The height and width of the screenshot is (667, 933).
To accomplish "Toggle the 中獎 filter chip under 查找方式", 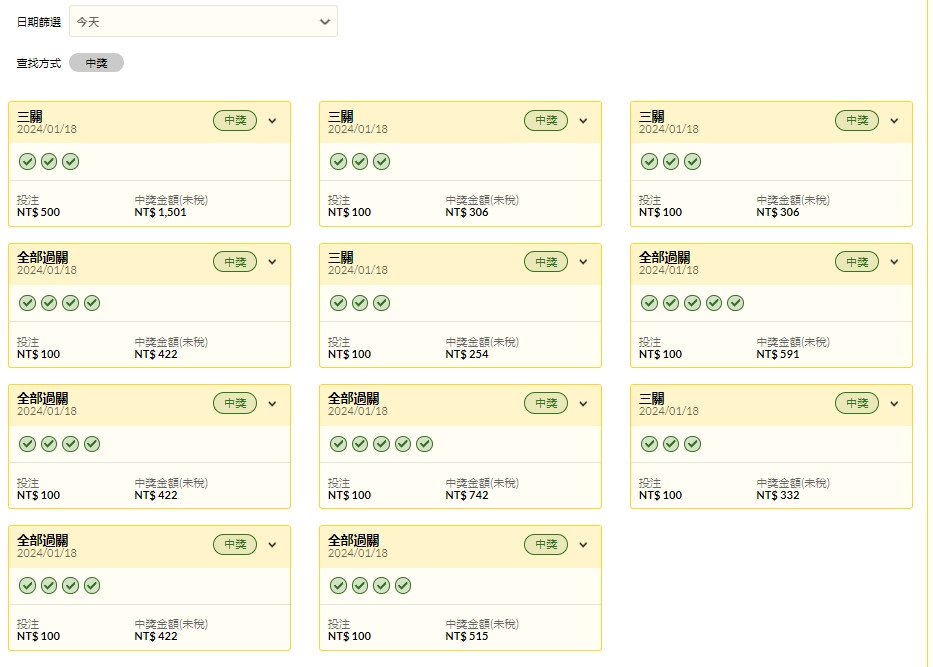I will click(x=96, y=63).
